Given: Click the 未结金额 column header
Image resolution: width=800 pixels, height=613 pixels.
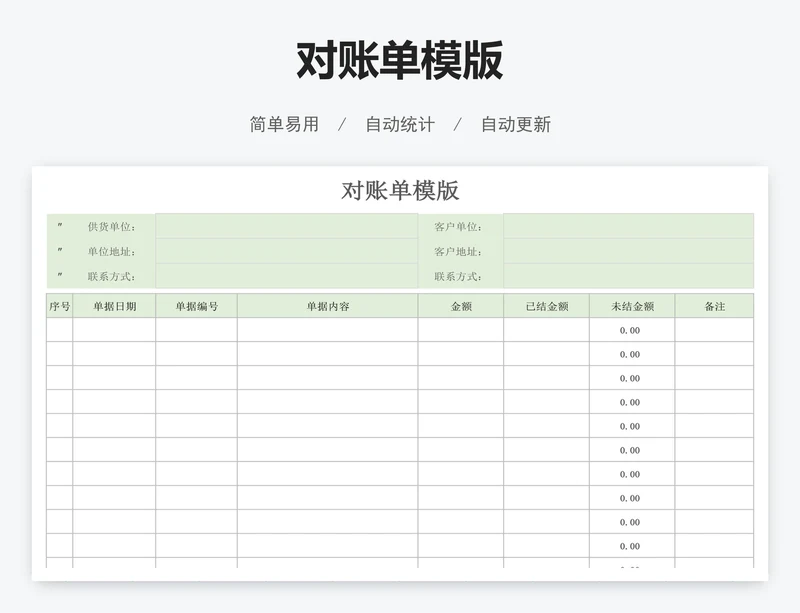Looking at the screenshot, I should pos(632,306).
